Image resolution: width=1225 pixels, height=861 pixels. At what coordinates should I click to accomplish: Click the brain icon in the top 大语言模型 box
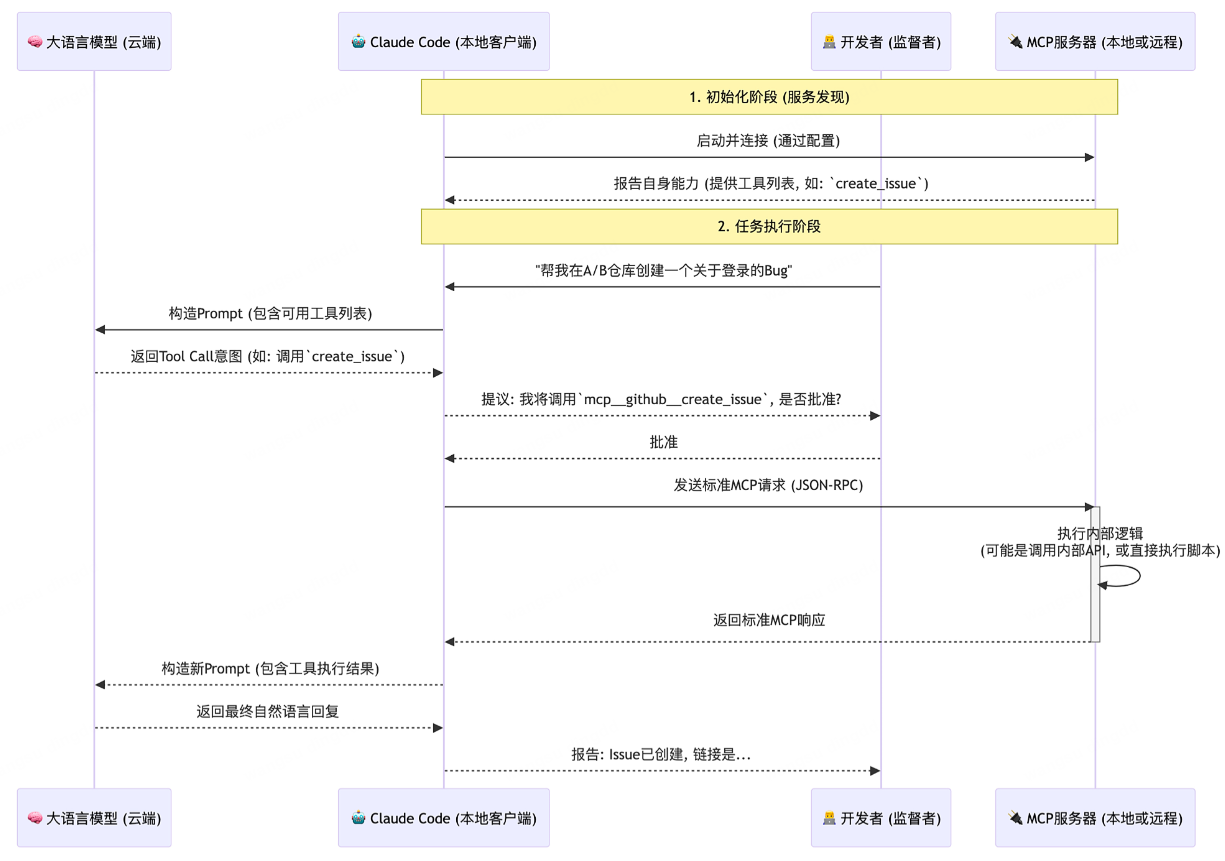click(x=35, y=42)
